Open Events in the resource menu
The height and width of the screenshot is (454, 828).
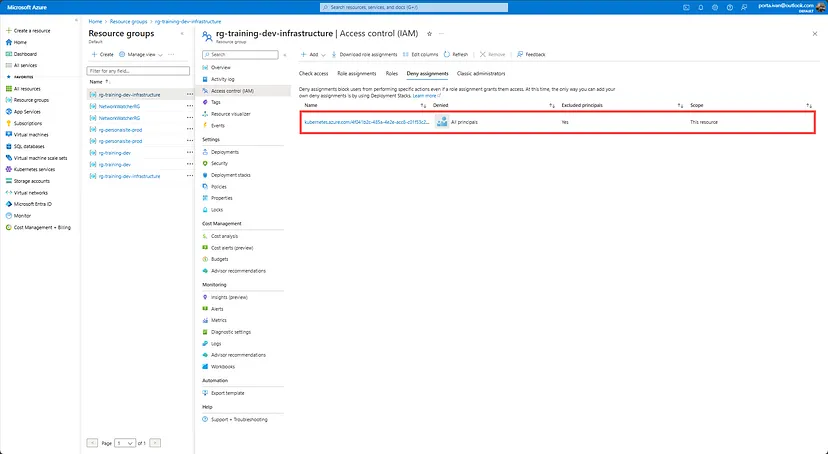pyautogui.click(x=218, y=126)
